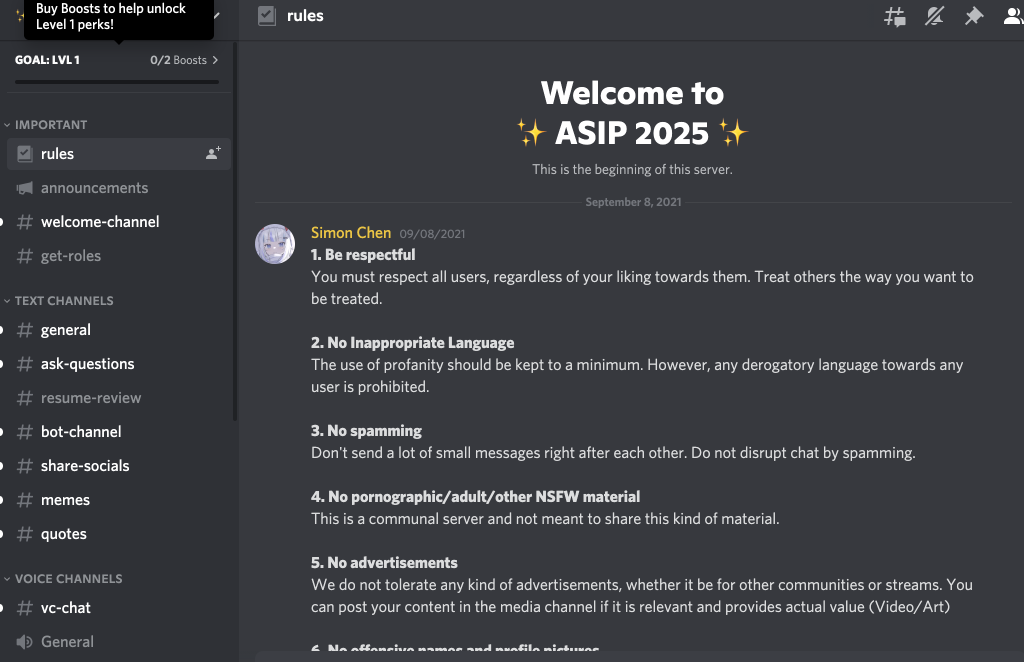This screenshot has width=1024, height=662.
Task: Click the Simon Chen username
Action: [351, 233]
